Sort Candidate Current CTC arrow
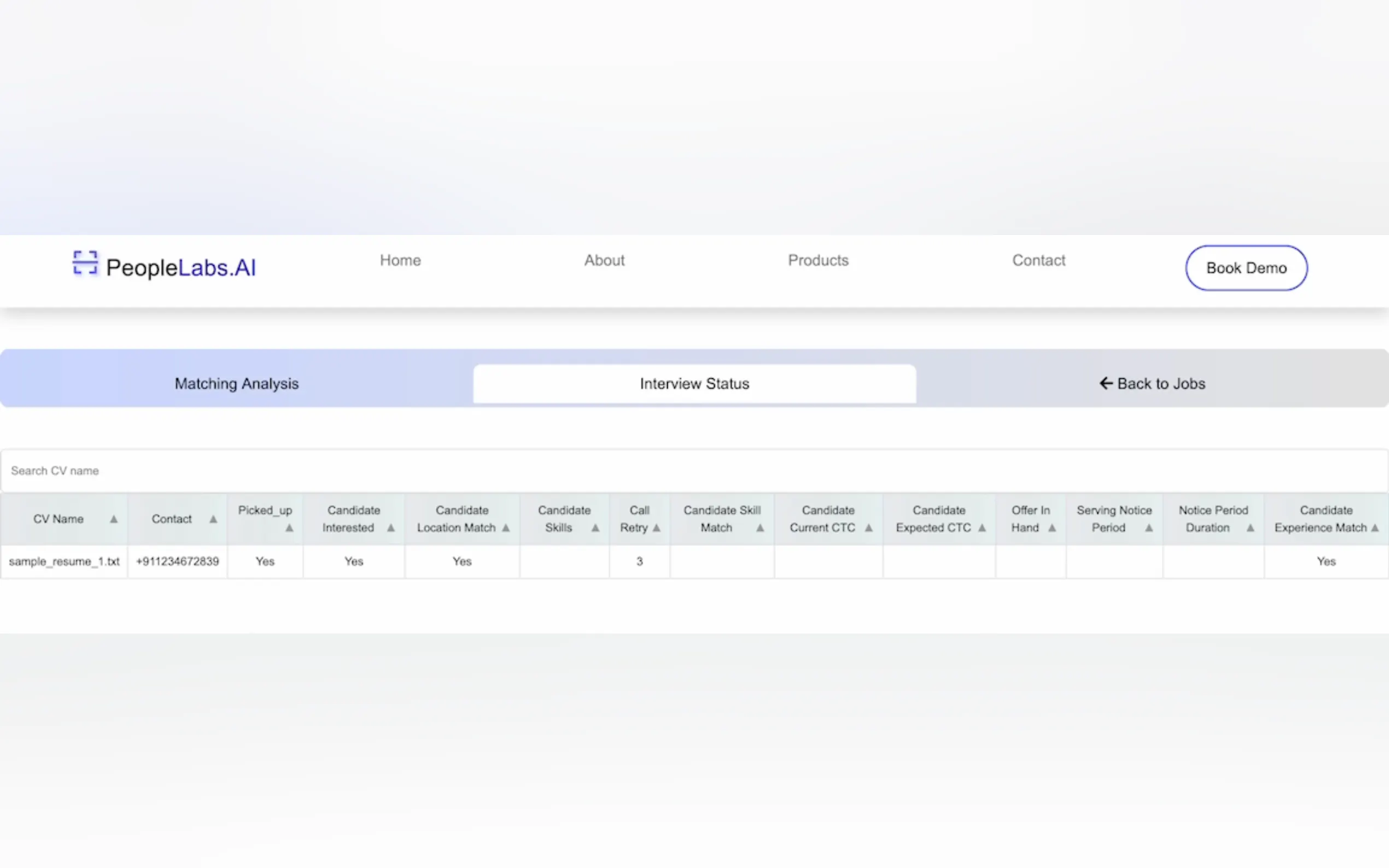Image resolution: width=1389 pixels, height=868 pixels. point(869,528)
